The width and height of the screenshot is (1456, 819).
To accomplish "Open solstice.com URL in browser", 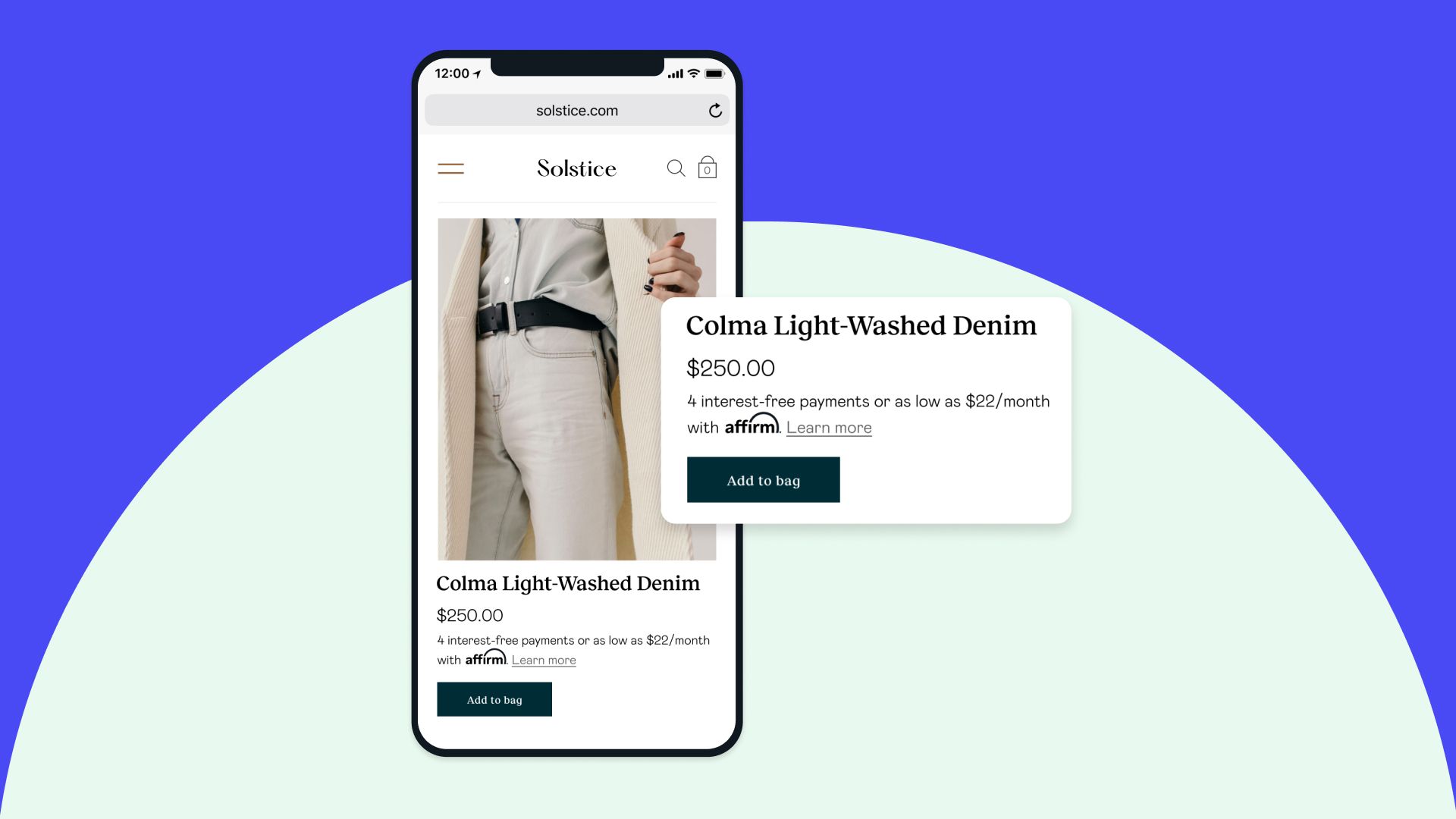I will click(x=578, y=109).
